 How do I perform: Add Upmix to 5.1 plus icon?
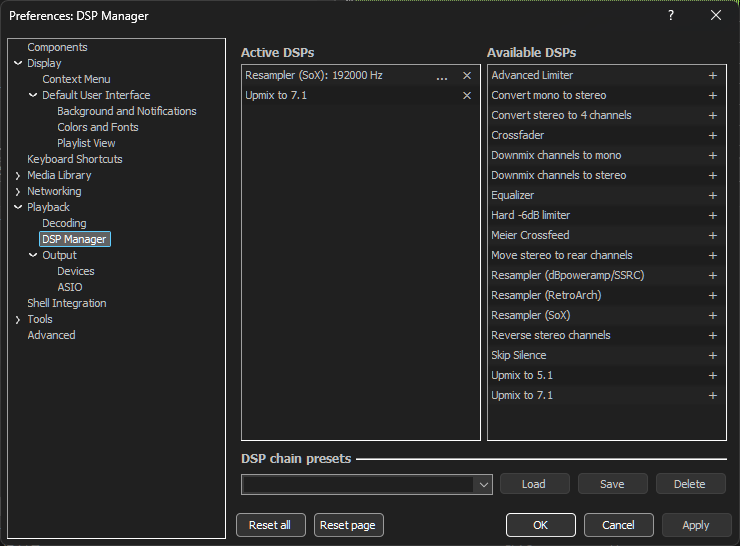(713, 376)
